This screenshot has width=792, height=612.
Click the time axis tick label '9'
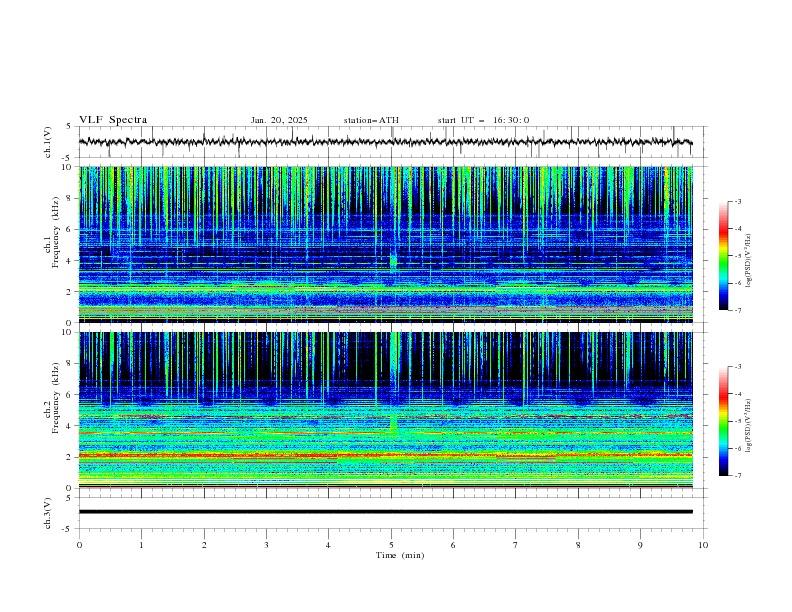point(640,545)
